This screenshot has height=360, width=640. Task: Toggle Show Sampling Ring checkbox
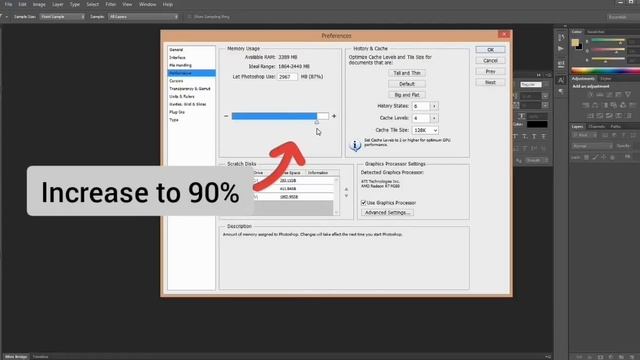coord(189,17)
